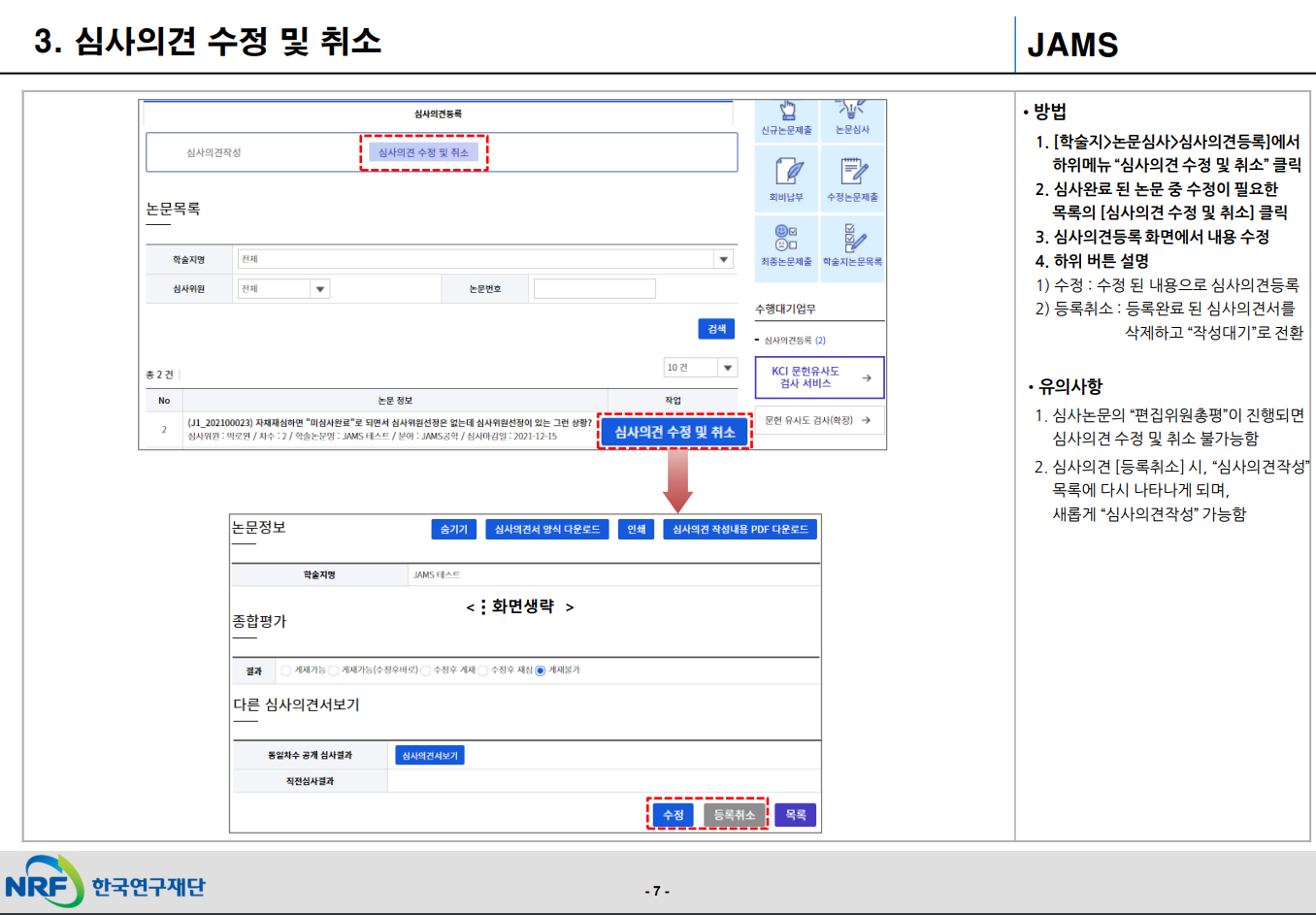Click the 심사의견 작성내용 PDF 다운로드 button
Viewport: 1316px width, 915px height.
pos(740,529)
